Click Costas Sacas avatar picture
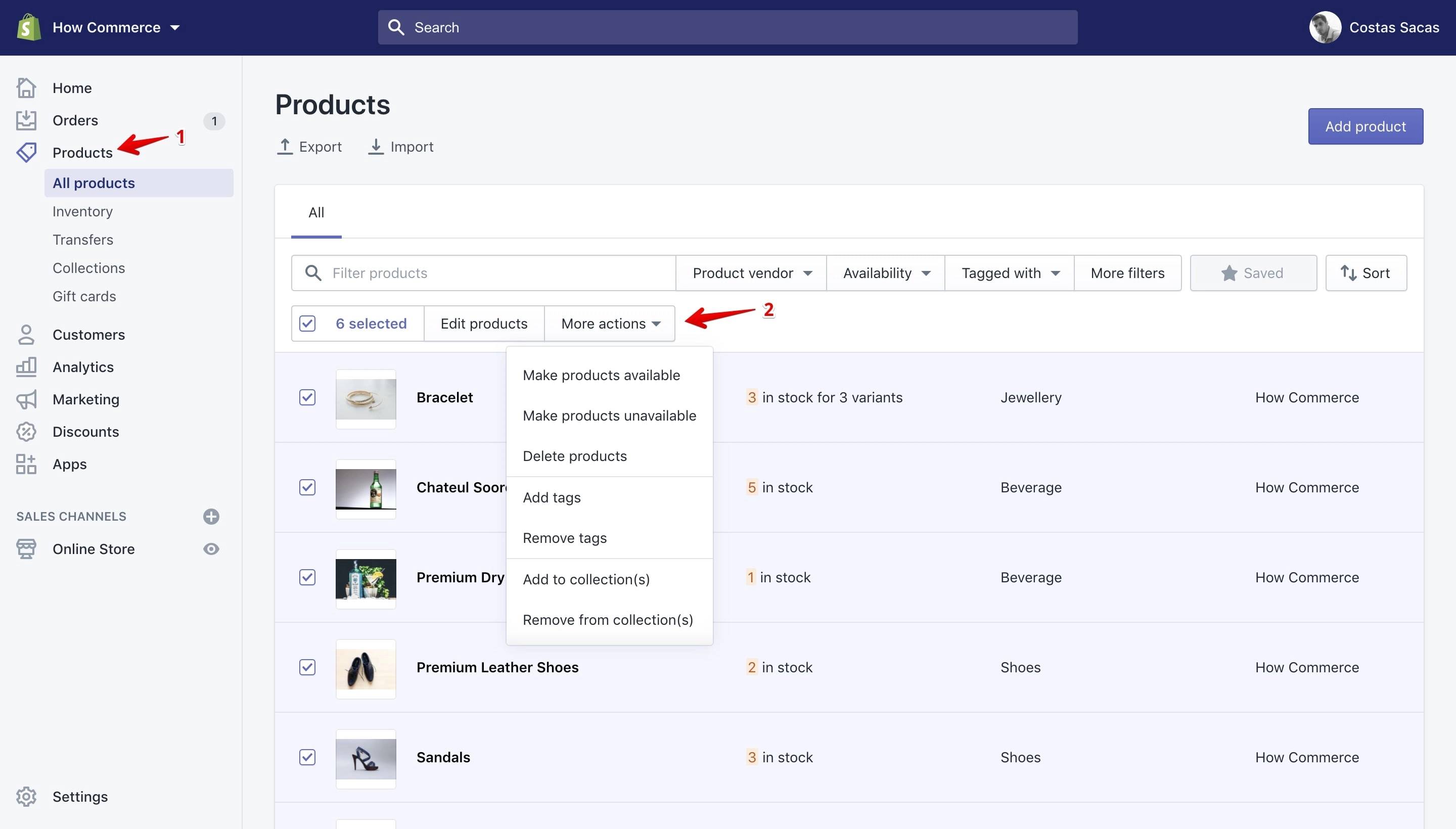Viewport: 1456px width, 829px height. (x=1325, y=27)
